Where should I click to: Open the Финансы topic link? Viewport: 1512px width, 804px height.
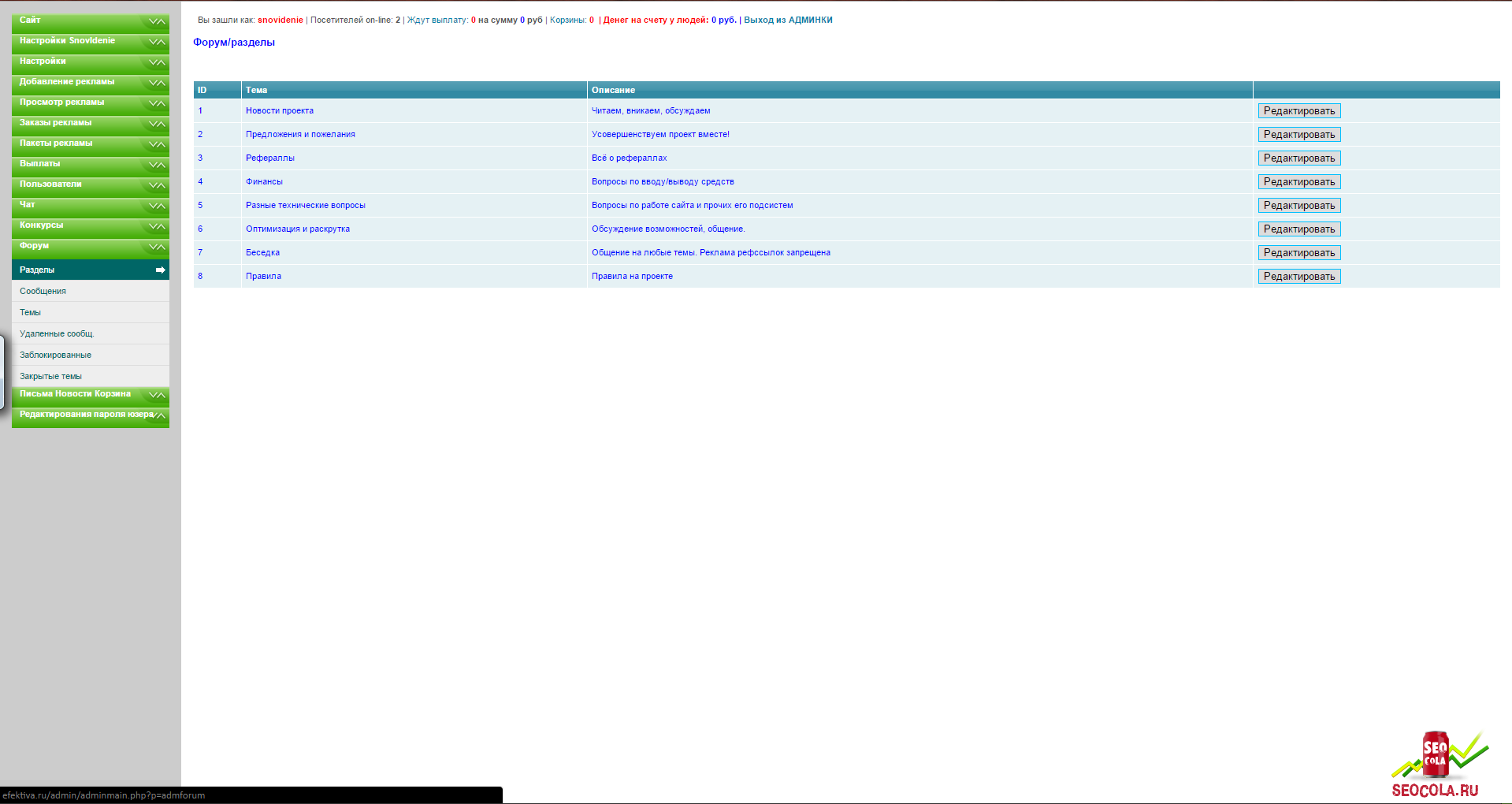pyautogui.click(x=264, y=182)
